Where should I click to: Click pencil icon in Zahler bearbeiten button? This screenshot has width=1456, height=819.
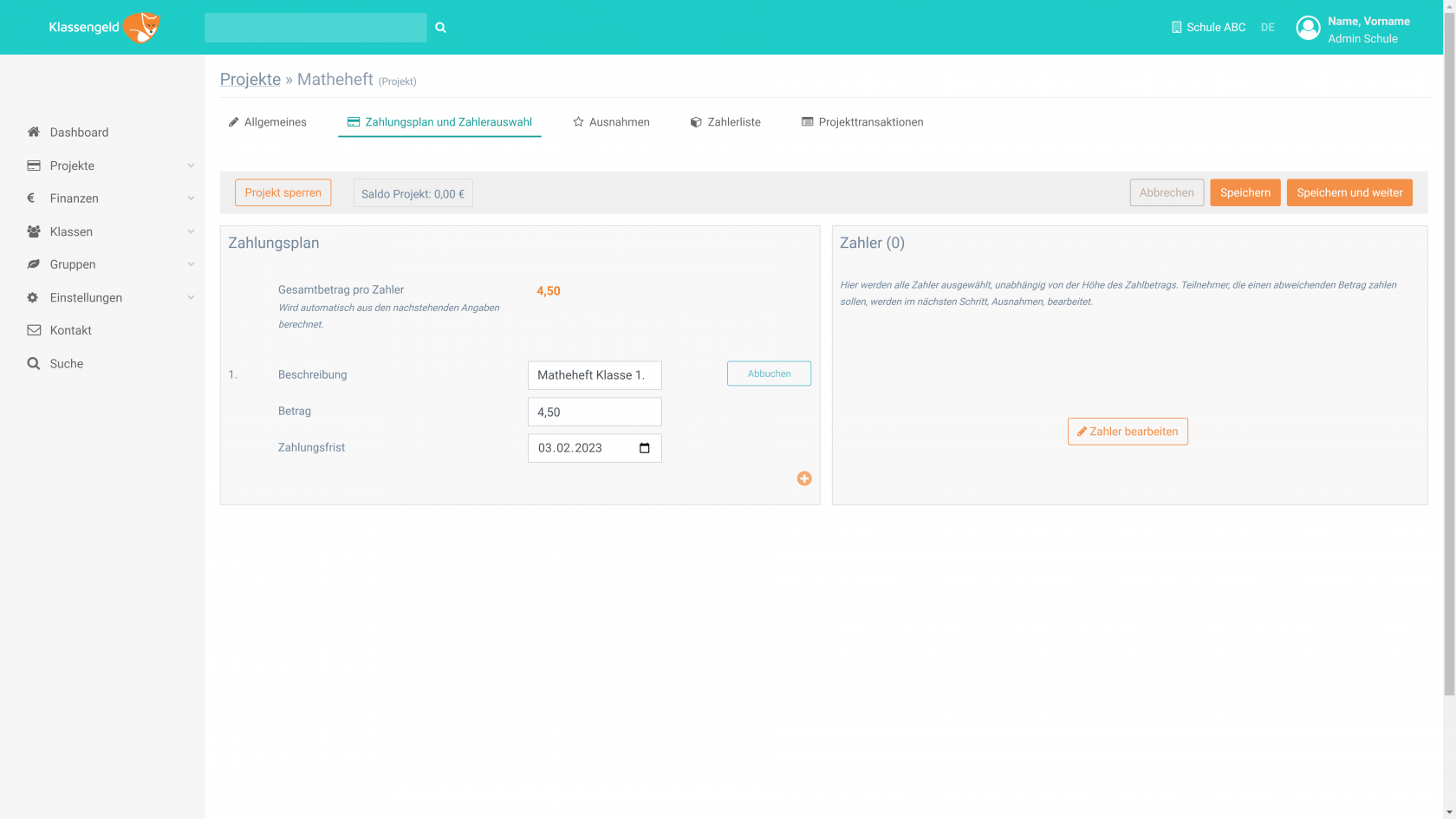[x=1082, y=432]
